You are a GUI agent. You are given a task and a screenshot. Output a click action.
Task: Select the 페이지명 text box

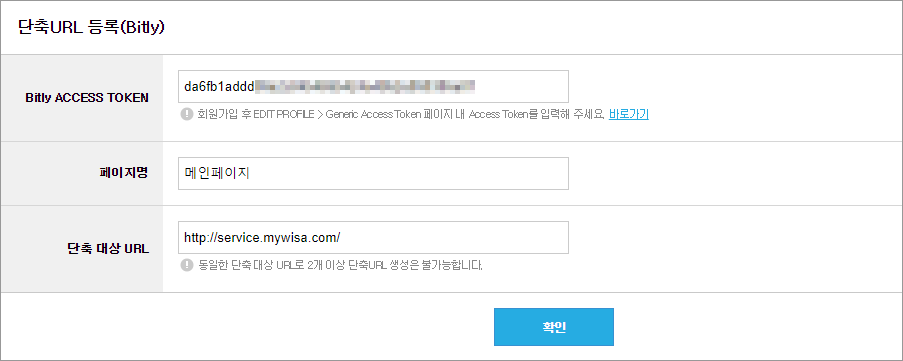tap(373, 173)
